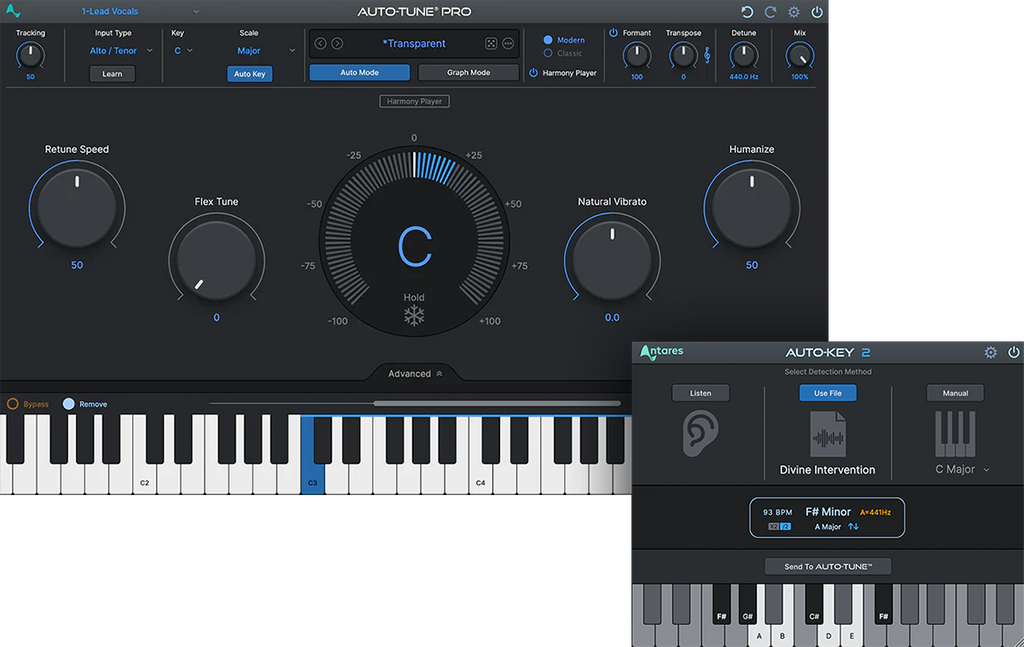
Task: Open the Key C dropdown
Action: [x=183, y=50]
